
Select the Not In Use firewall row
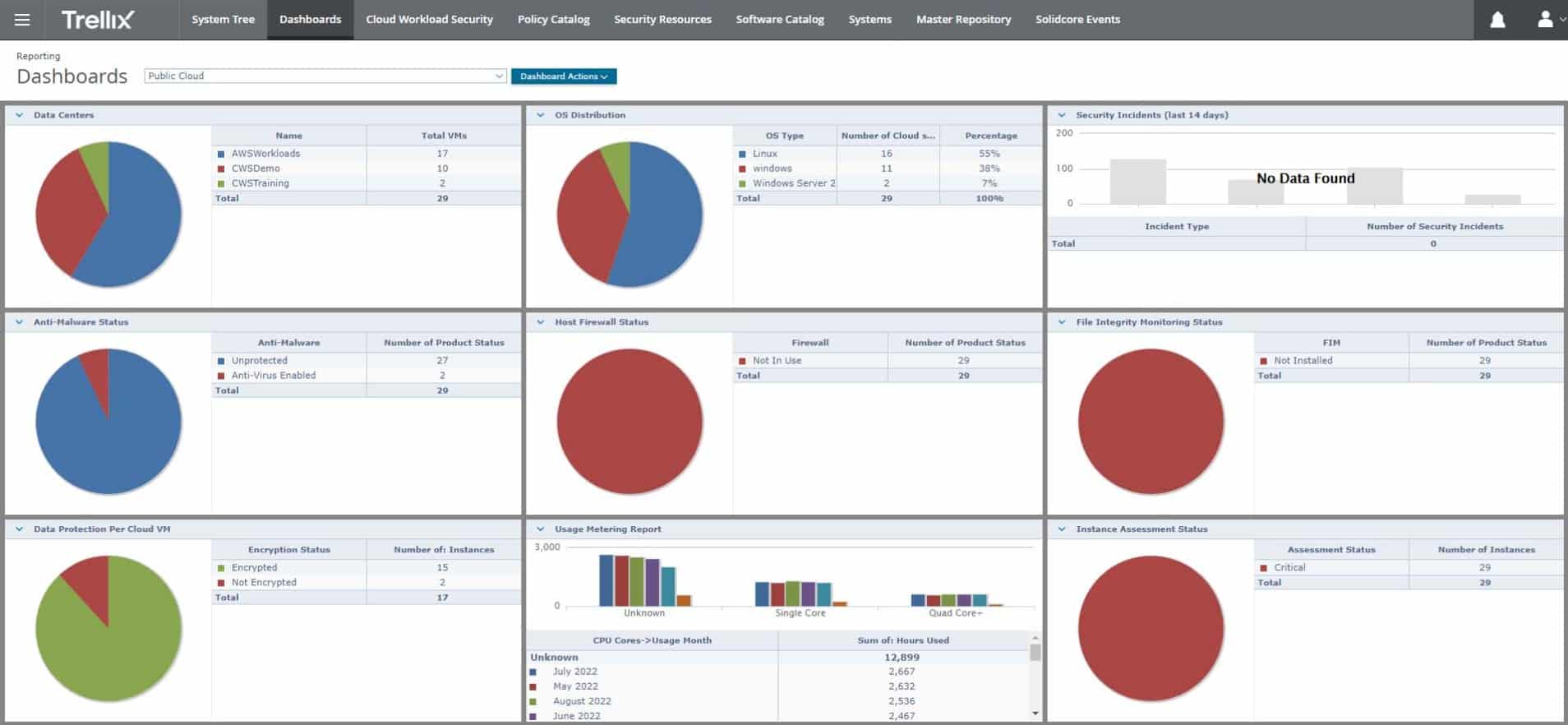(x=888, y=361)
